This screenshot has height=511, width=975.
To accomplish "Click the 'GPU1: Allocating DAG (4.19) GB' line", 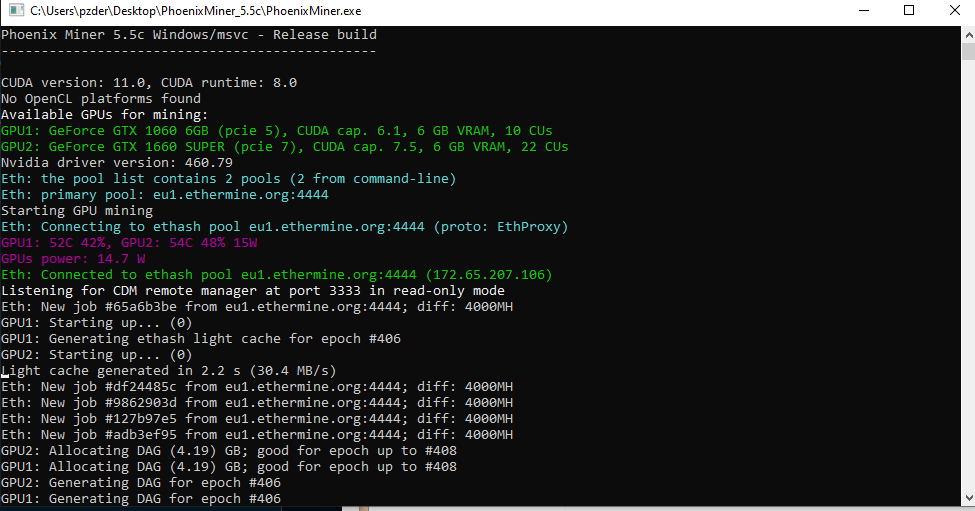I will 229,467.
